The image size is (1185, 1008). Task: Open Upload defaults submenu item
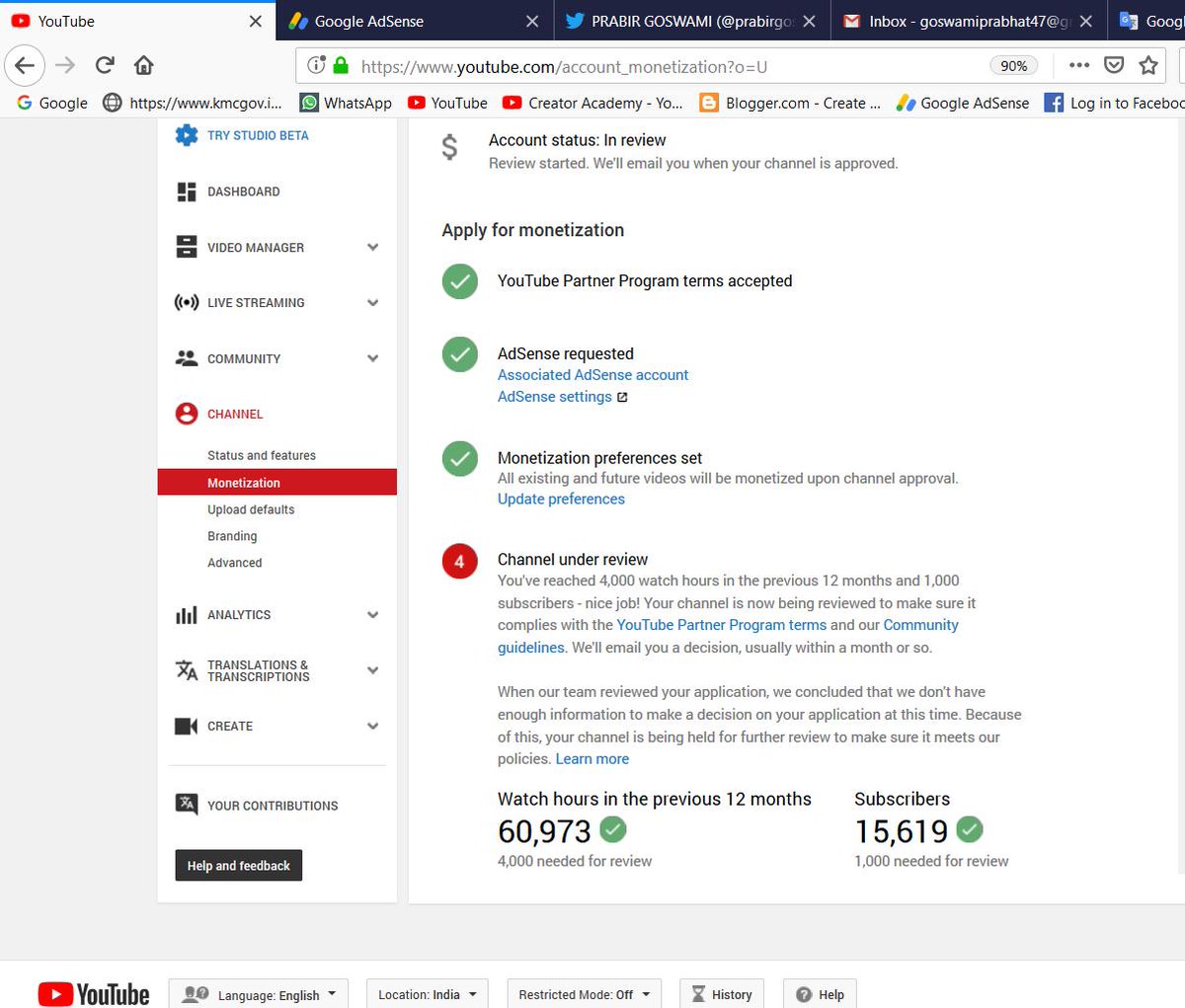point(251,509)
